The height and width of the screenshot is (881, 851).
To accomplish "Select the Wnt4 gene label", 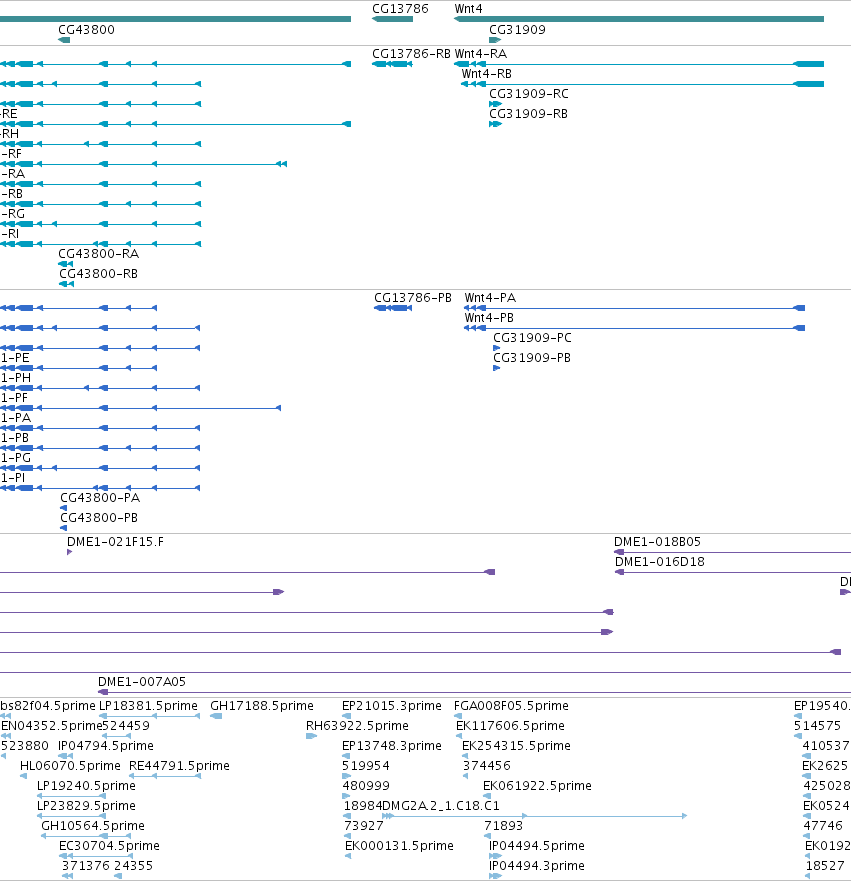I will (468, 9).
